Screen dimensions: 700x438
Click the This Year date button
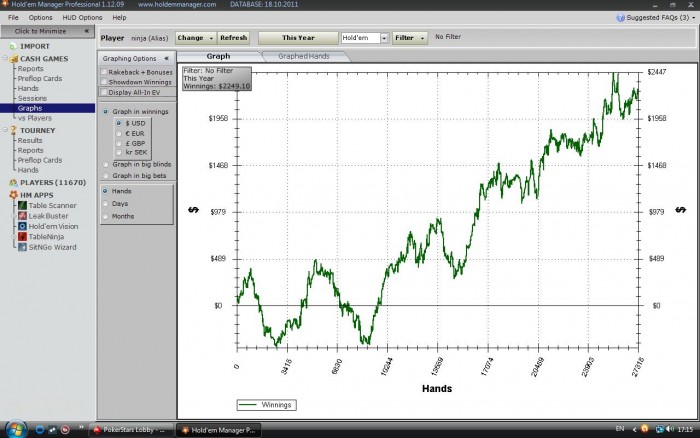pyautogui.click(x=298, y=38)
